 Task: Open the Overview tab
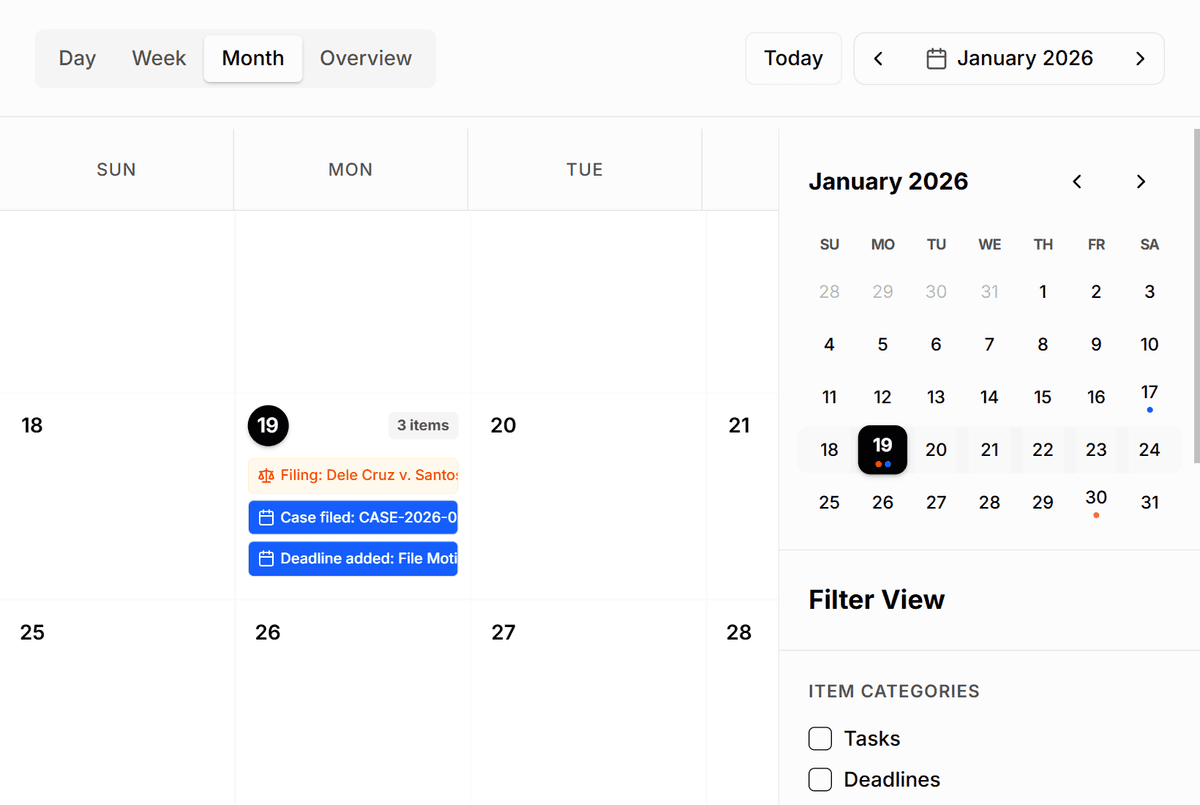[x=366, y=58]
